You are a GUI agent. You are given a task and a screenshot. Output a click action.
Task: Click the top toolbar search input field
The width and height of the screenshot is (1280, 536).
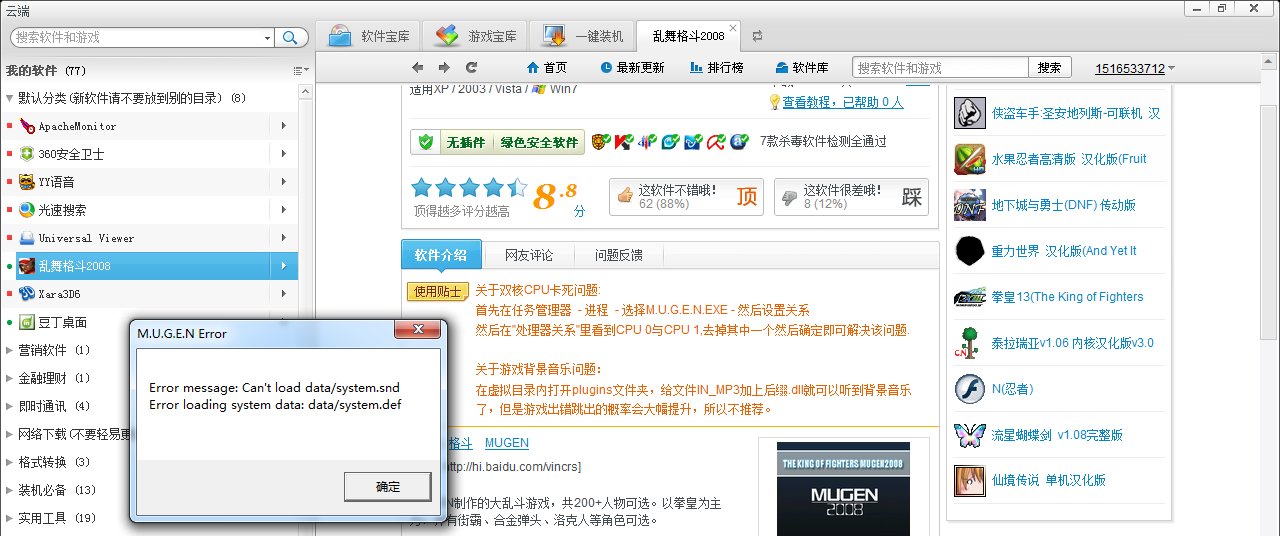click(x=940, y=68)
